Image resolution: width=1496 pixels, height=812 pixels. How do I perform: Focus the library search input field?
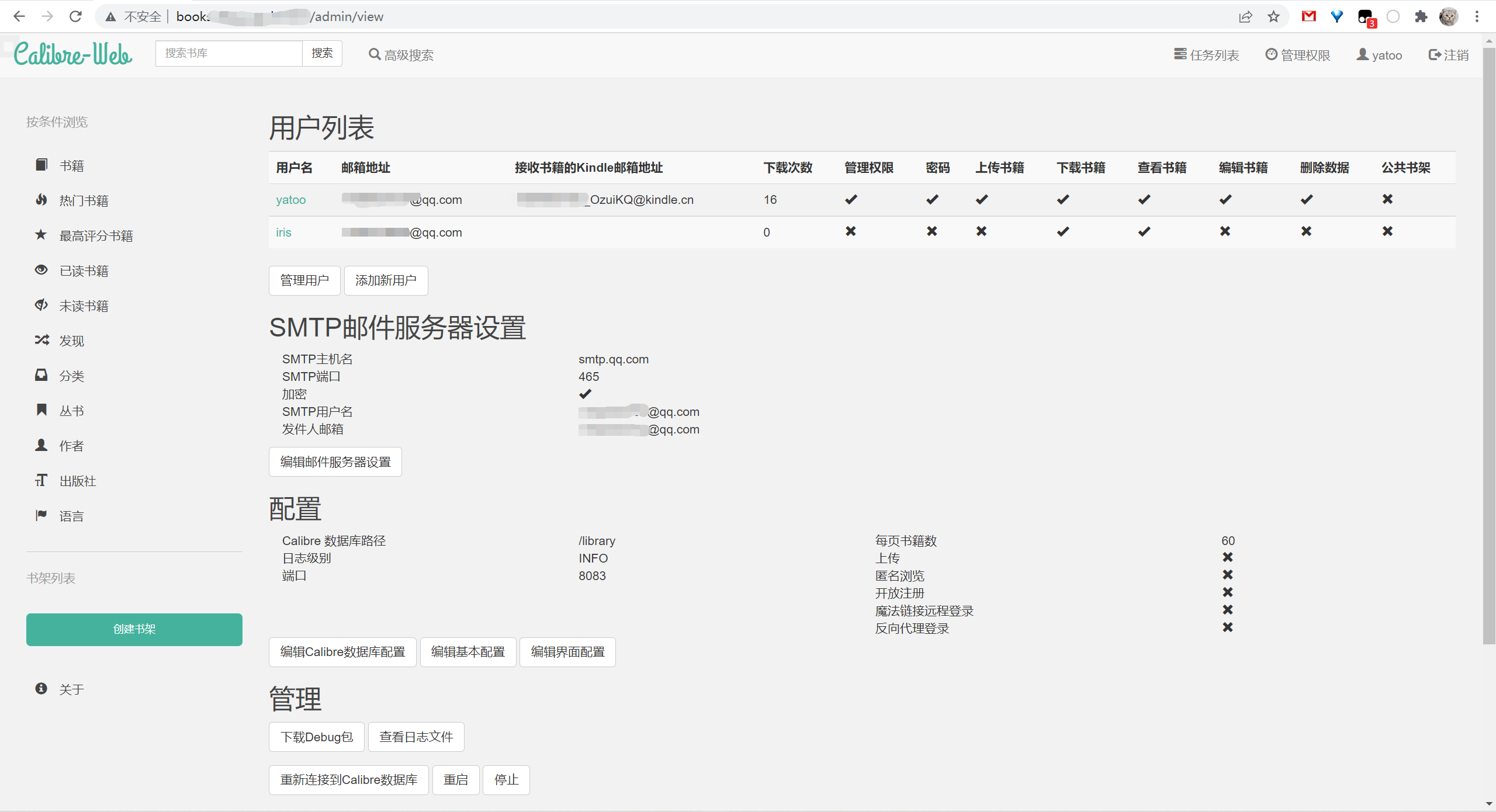[228, 53]
